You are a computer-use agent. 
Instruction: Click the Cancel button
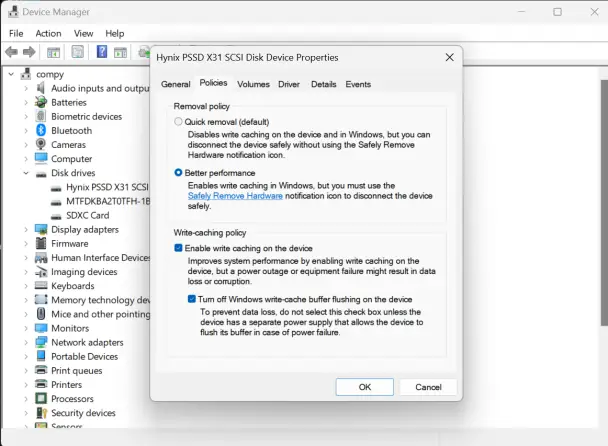click(x=428, y=387)
